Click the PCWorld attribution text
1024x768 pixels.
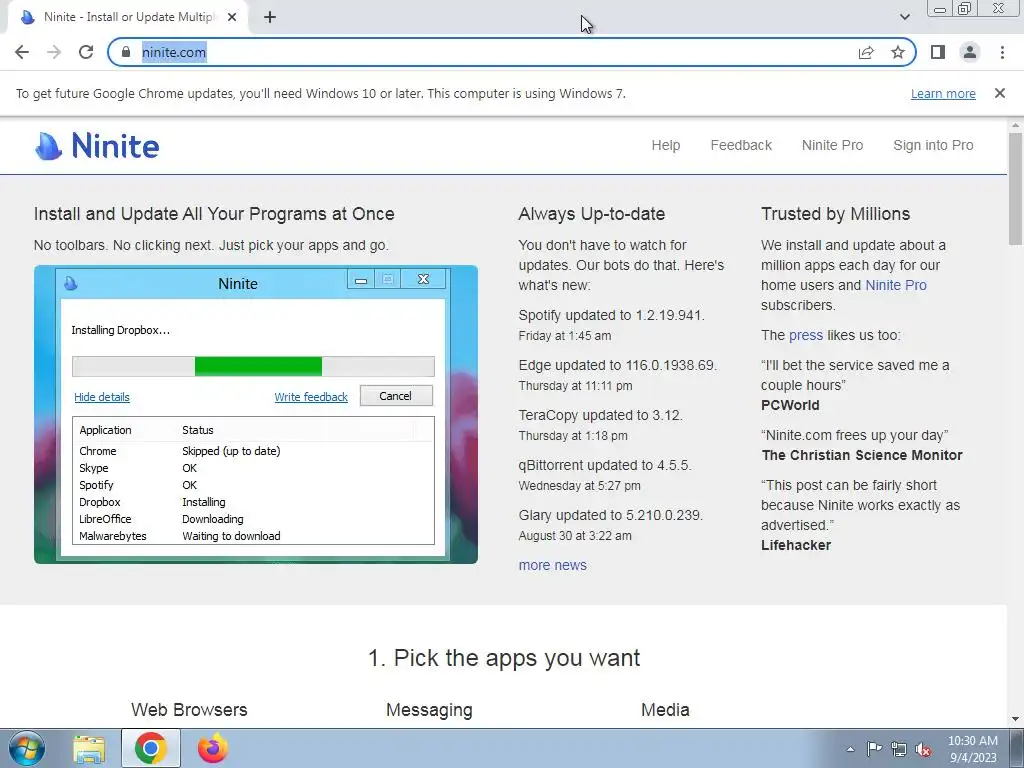pos(790,405)
